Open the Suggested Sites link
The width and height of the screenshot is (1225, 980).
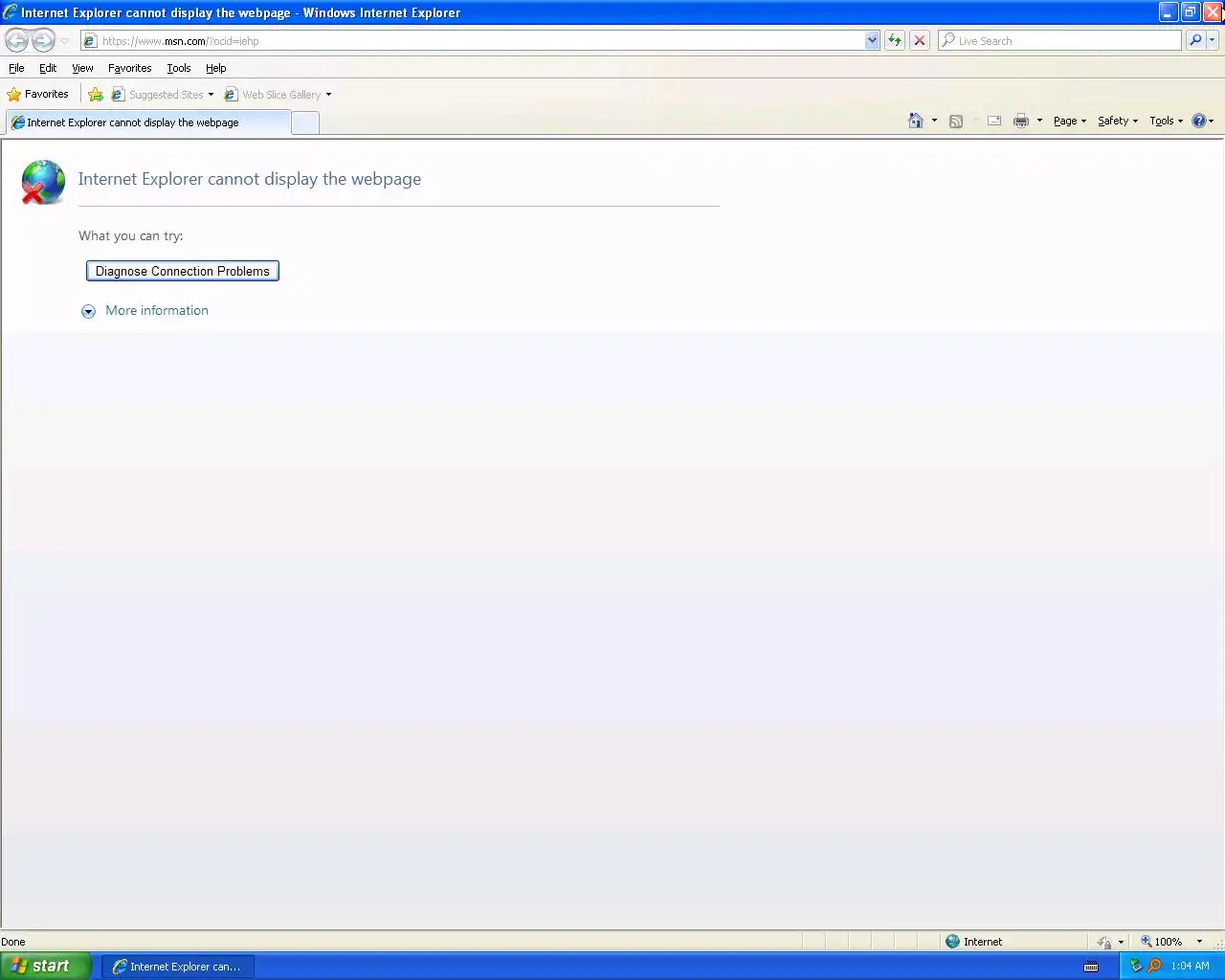[157, 95]
